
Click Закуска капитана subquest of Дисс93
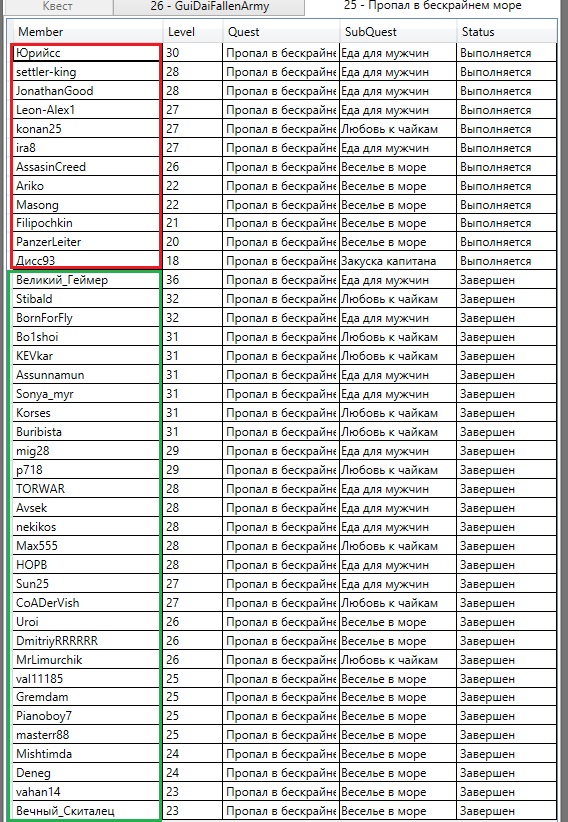[398, 261]
